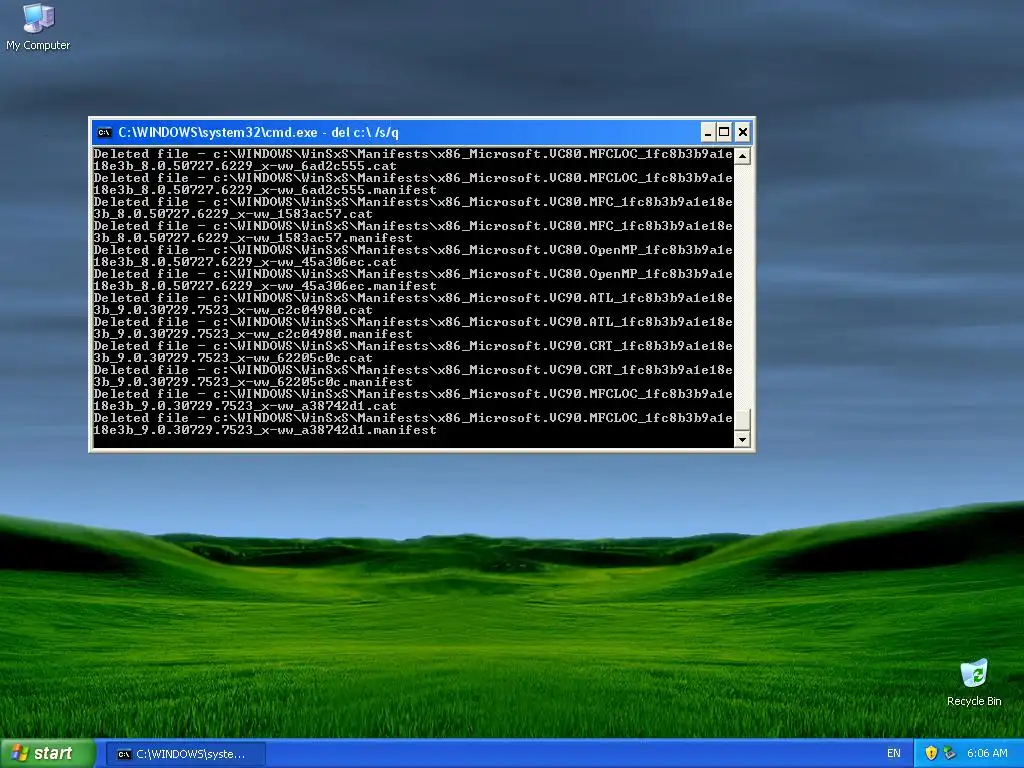Click the Safely Remove Hardware tray icon

950,754
